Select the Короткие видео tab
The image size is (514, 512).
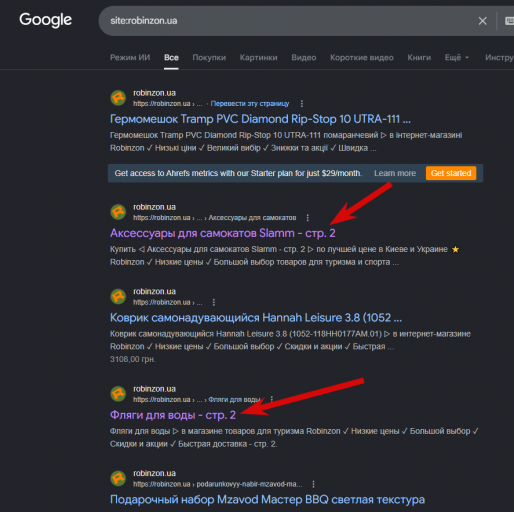(362, 58)
